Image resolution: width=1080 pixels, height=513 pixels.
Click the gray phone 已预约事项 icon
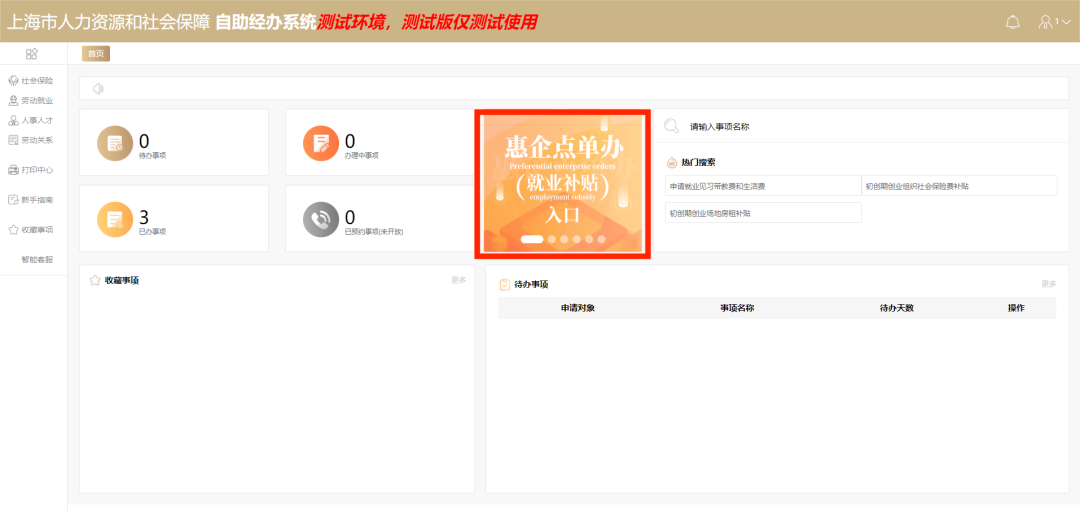(x=321, y=219)
